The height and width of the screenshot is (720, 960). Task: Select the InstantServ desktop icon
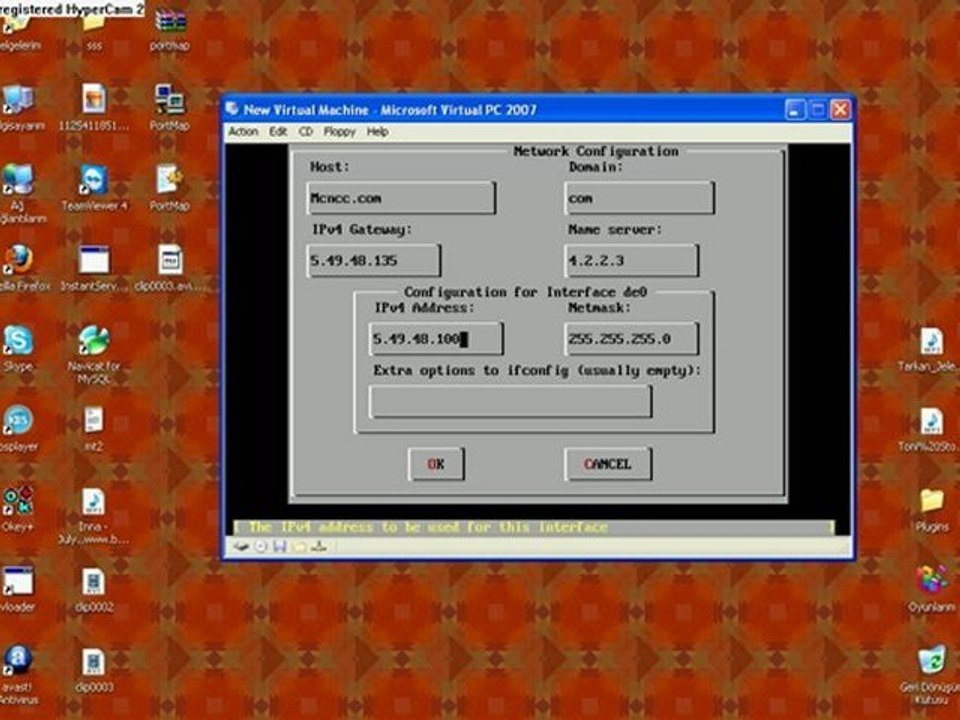(94, 260)
